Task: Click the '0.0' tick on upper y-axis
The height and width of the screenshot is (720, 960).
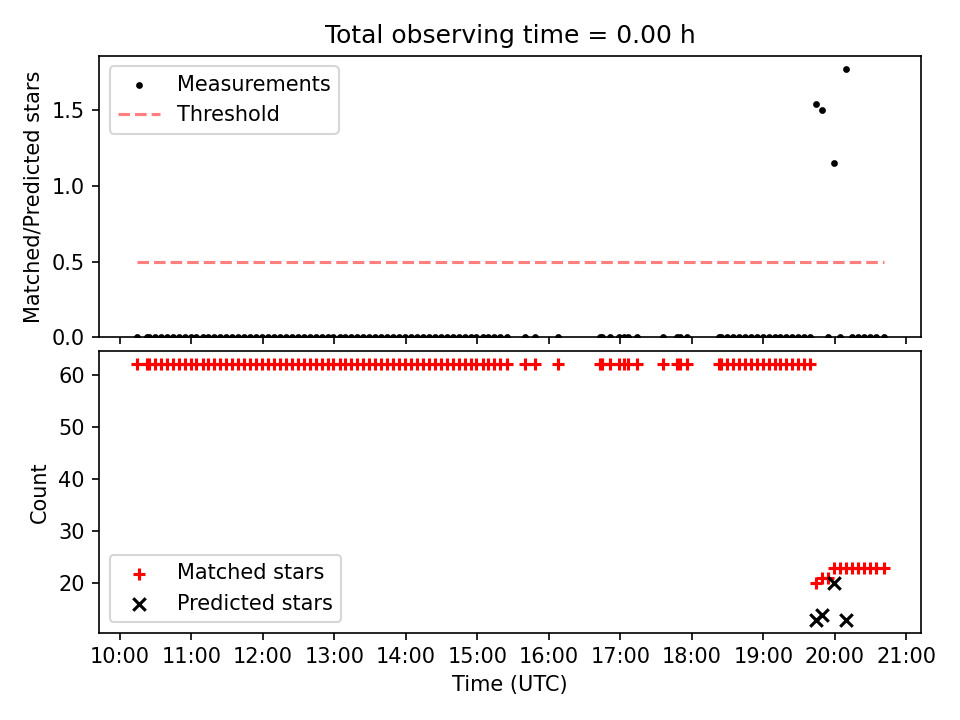Action: (68, 338)
